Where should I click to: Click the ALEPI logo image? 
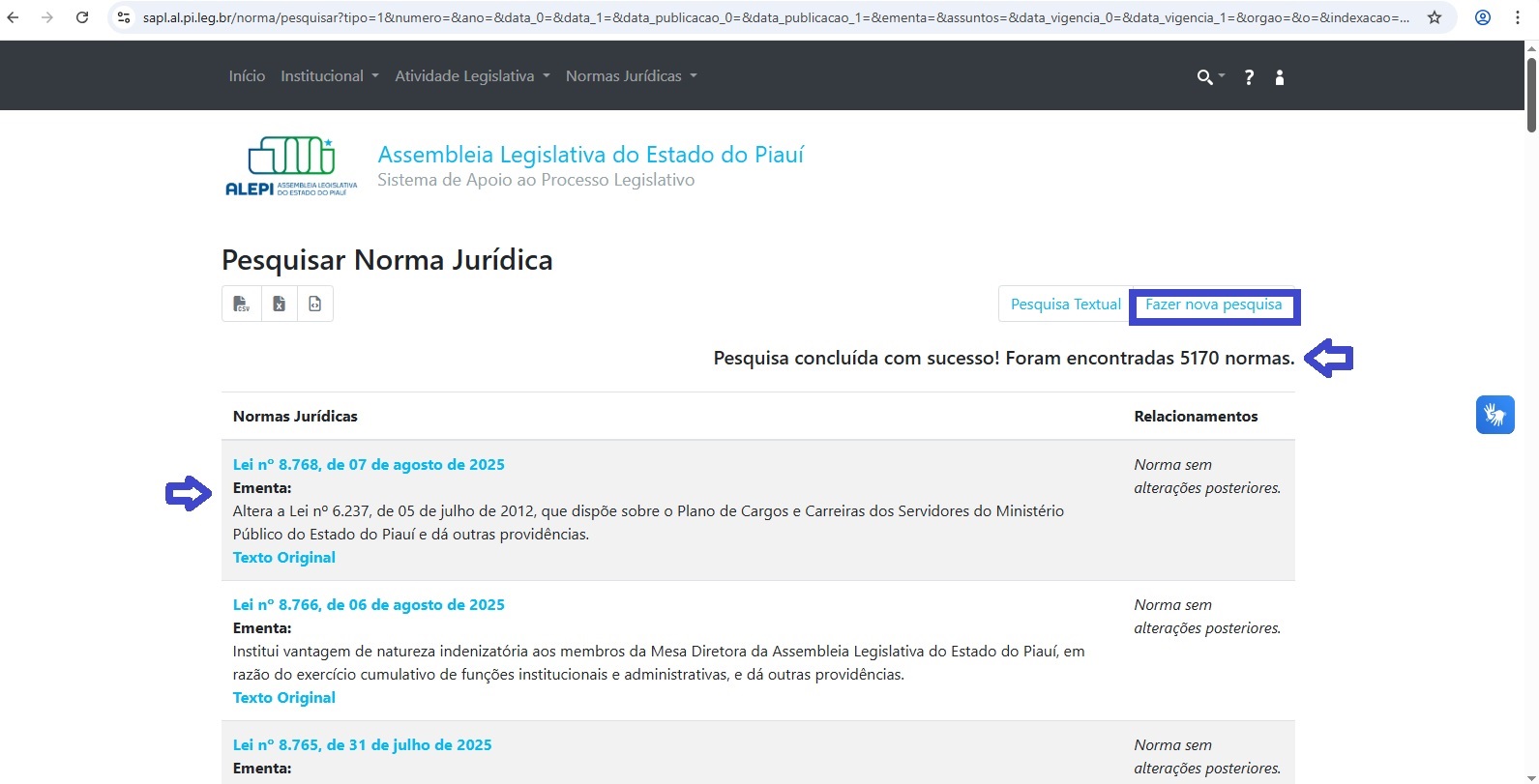click(x=291, y=166)
